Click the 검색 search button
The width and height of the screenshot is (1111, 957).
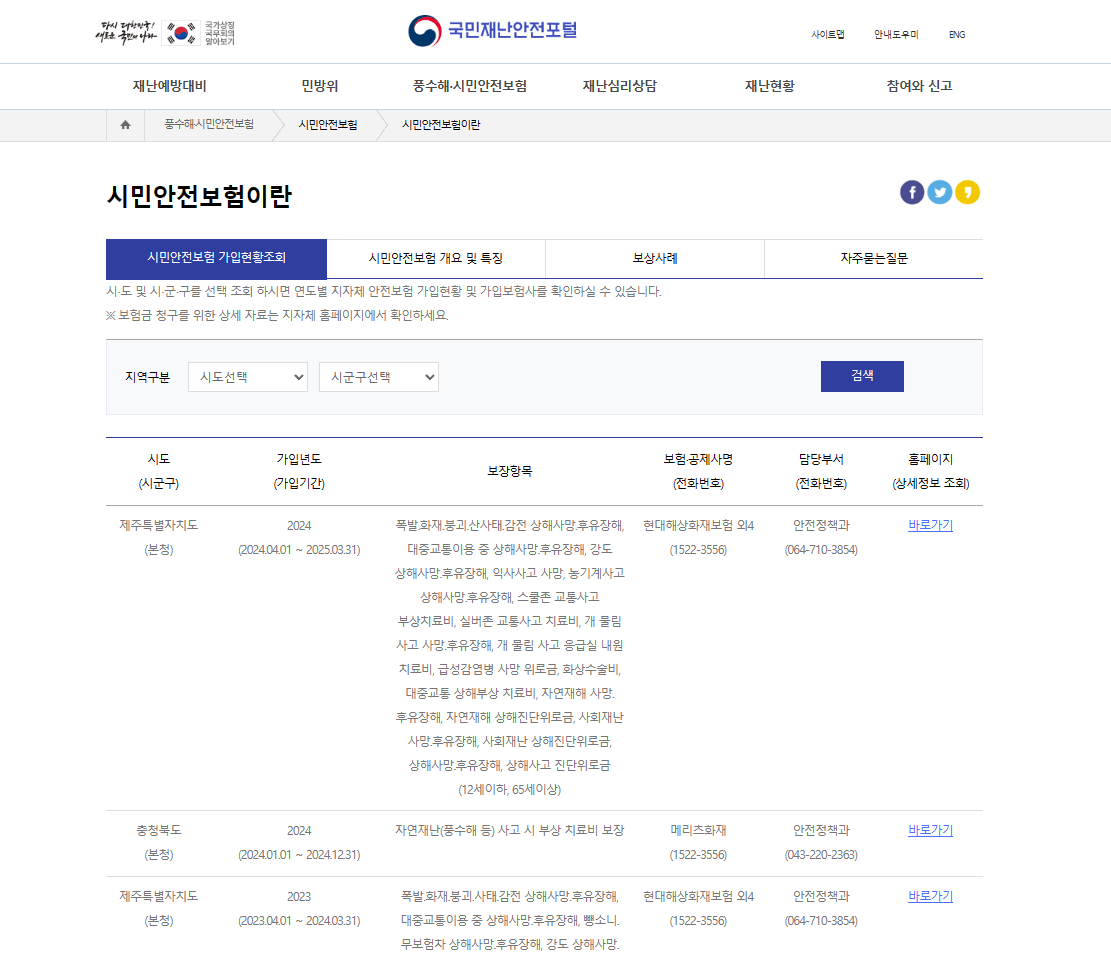click(x=862, y=376)
